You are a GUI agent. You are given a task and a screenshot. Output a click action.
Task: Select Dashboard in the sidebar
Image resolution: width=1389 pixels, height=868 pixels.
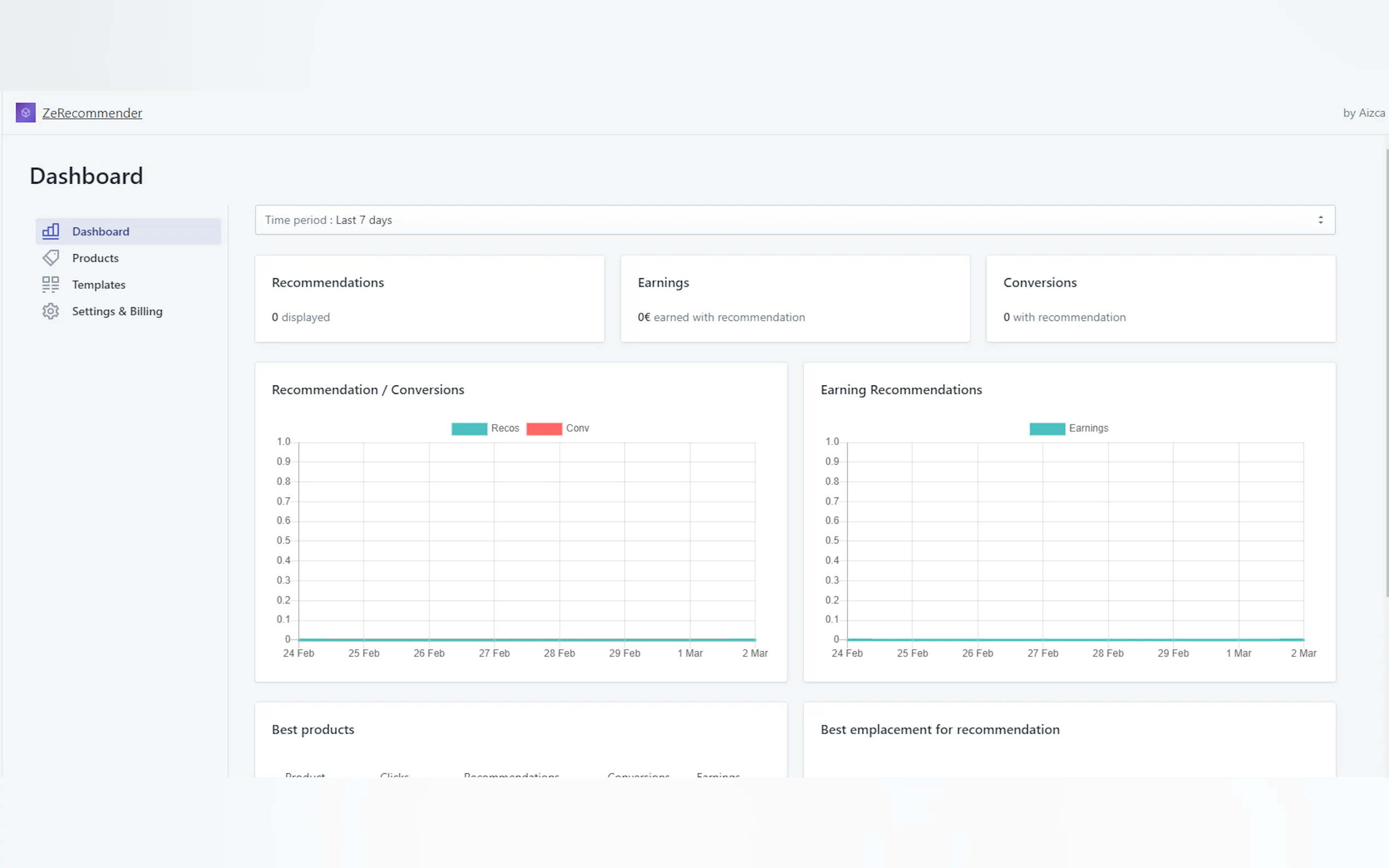tap(101, 231)
